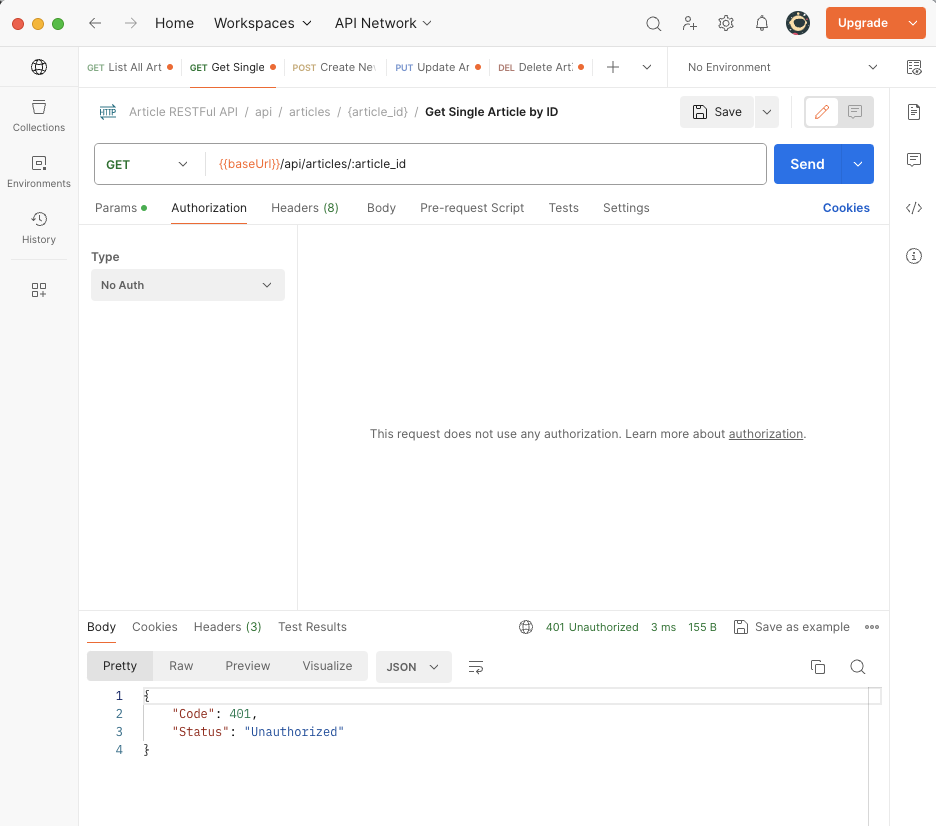936x826 pixels.
Task: Click the request URL input field
Action: (x=480, y=164)
